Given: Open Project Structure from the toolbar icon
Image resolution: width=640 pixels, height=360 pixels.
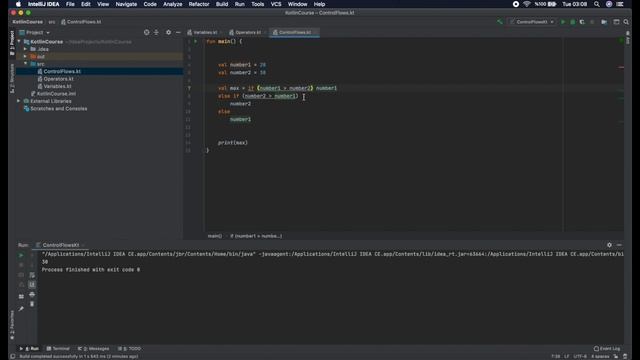Looking at the screenshot, I should tap(604, 22).
